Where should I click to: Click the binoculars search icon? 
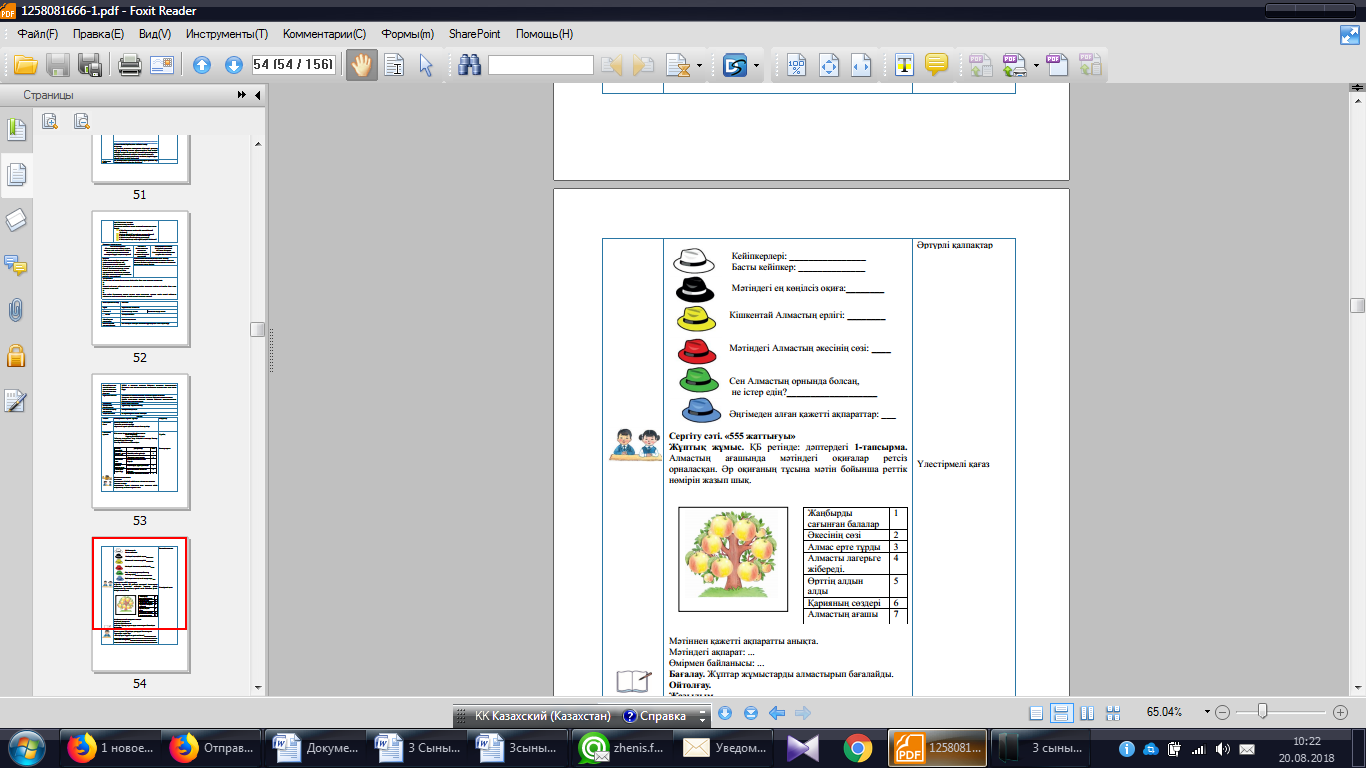[470, 65]
